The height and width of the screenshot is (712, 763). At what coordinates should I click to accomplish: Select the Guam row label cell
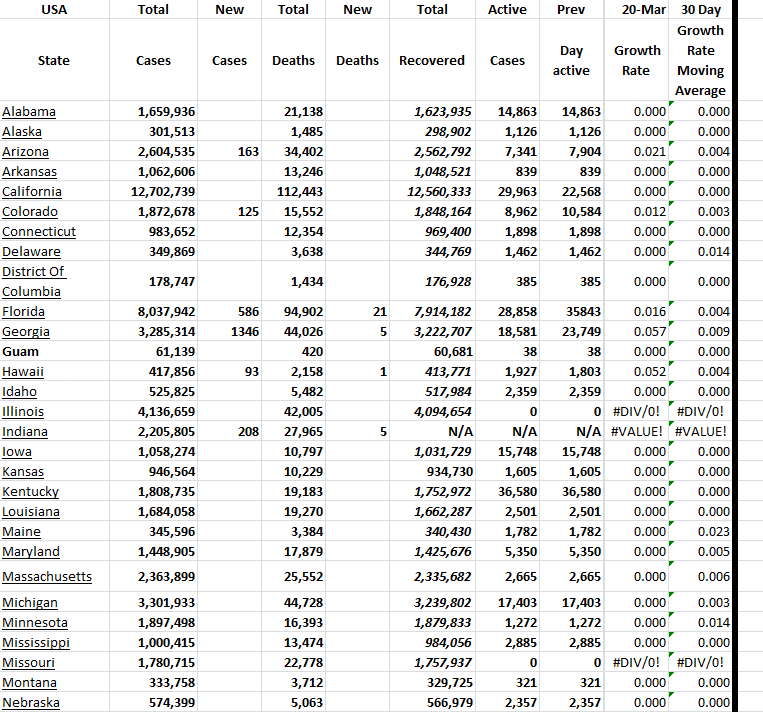click(21, 352)
